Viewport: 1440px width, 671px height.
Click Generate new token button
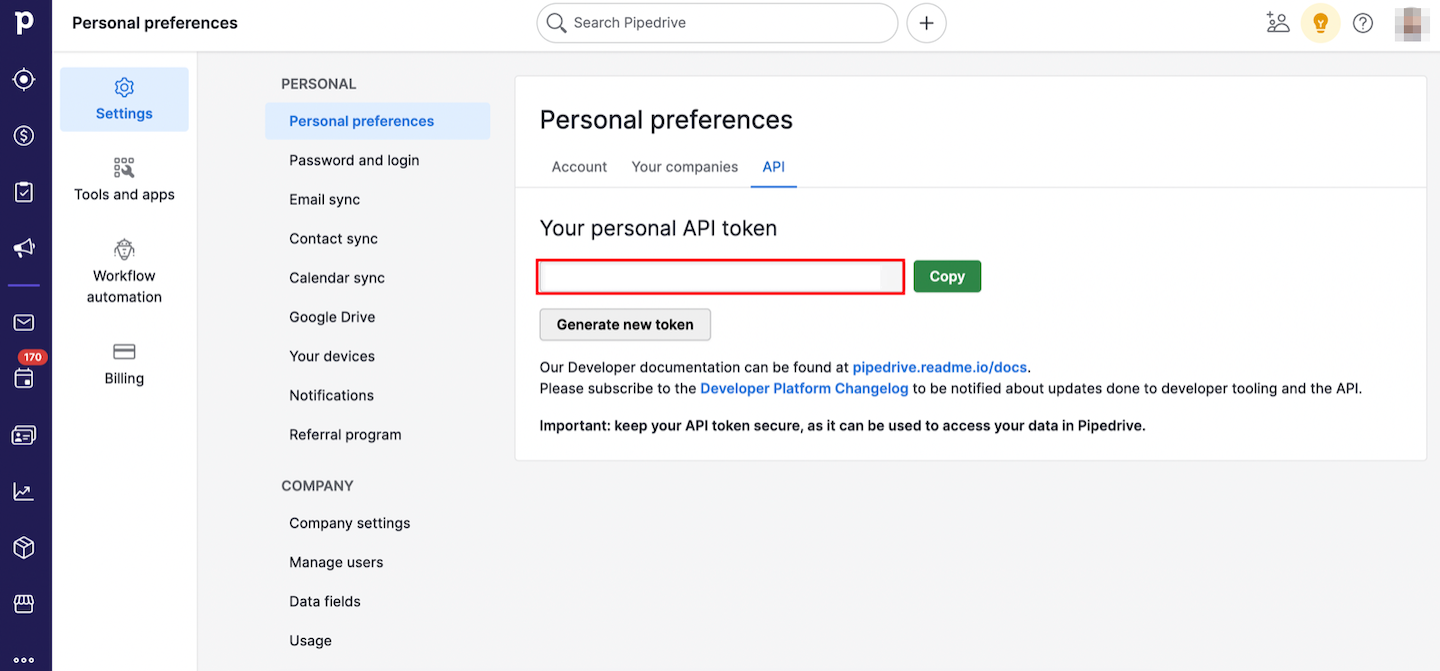(x=625, y=324)
